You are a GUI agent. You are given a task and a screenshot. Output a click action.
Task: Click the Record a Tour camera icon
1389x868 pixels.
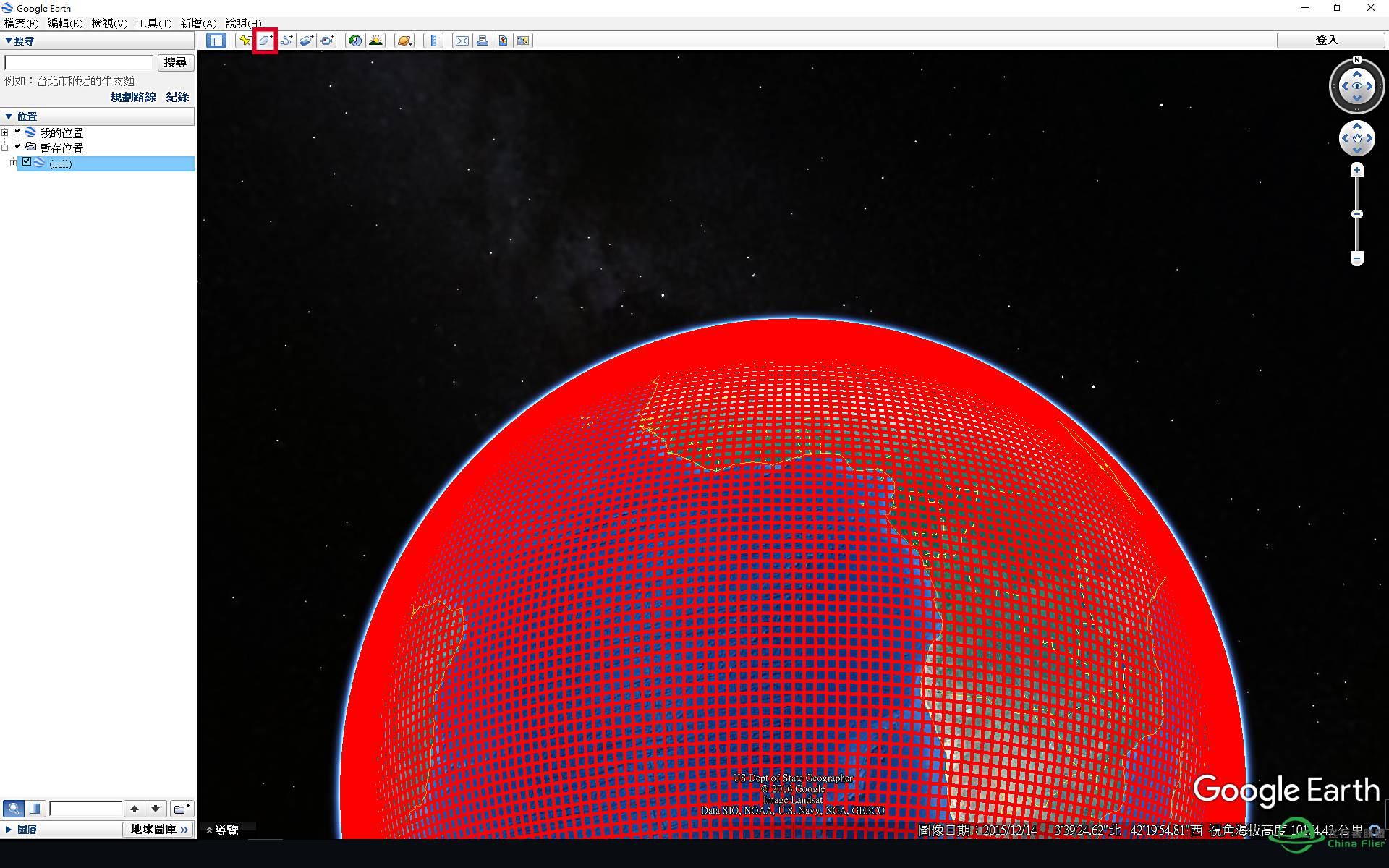(x=327, y=41)
